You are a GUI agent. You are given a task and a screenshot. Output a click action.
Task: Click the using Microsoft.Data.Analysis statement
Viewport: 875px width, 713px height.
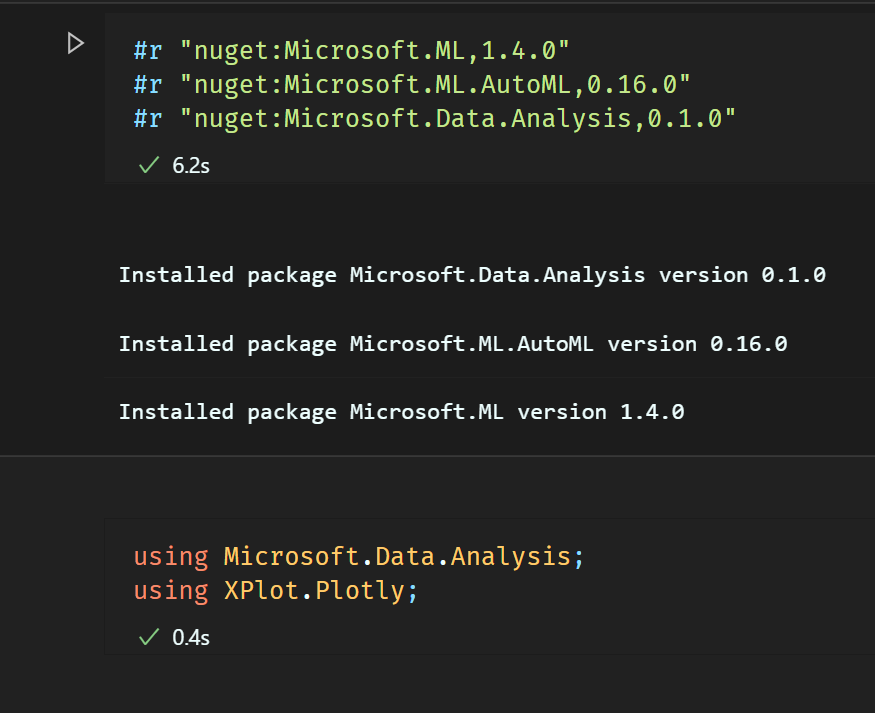(x=357, y=555)
